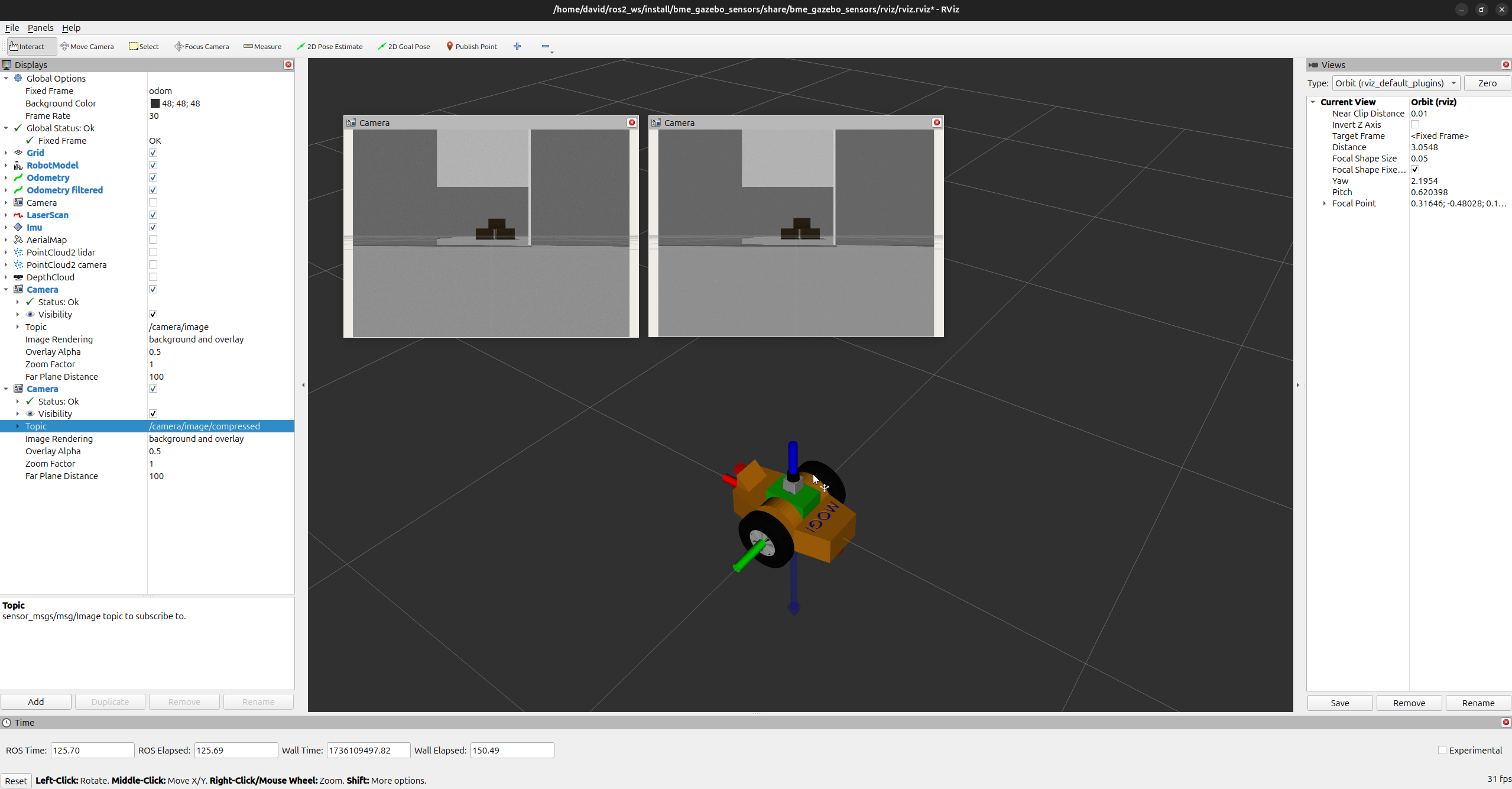Select the Move Camera tool
1512x789 pixels.
click(x=87, y=46)
